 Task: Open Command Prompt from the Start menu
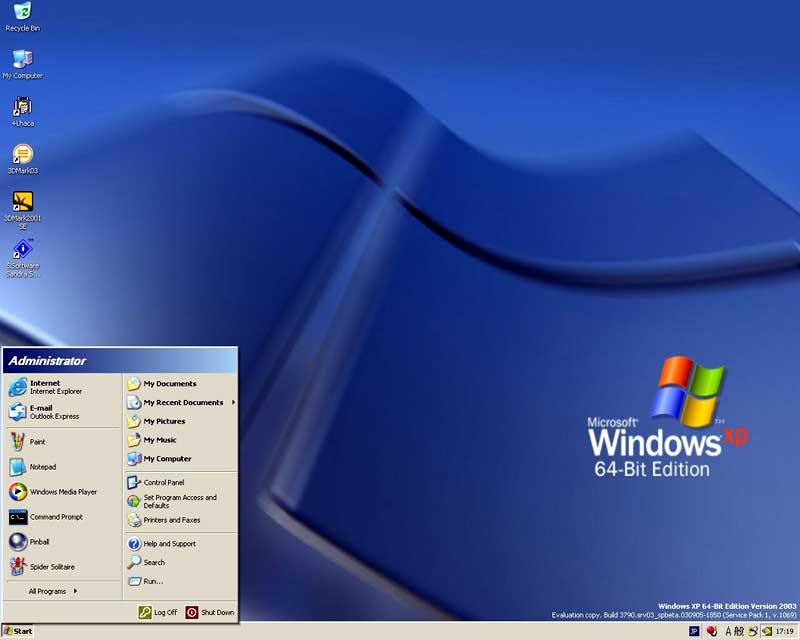click(x=62, y=516)
